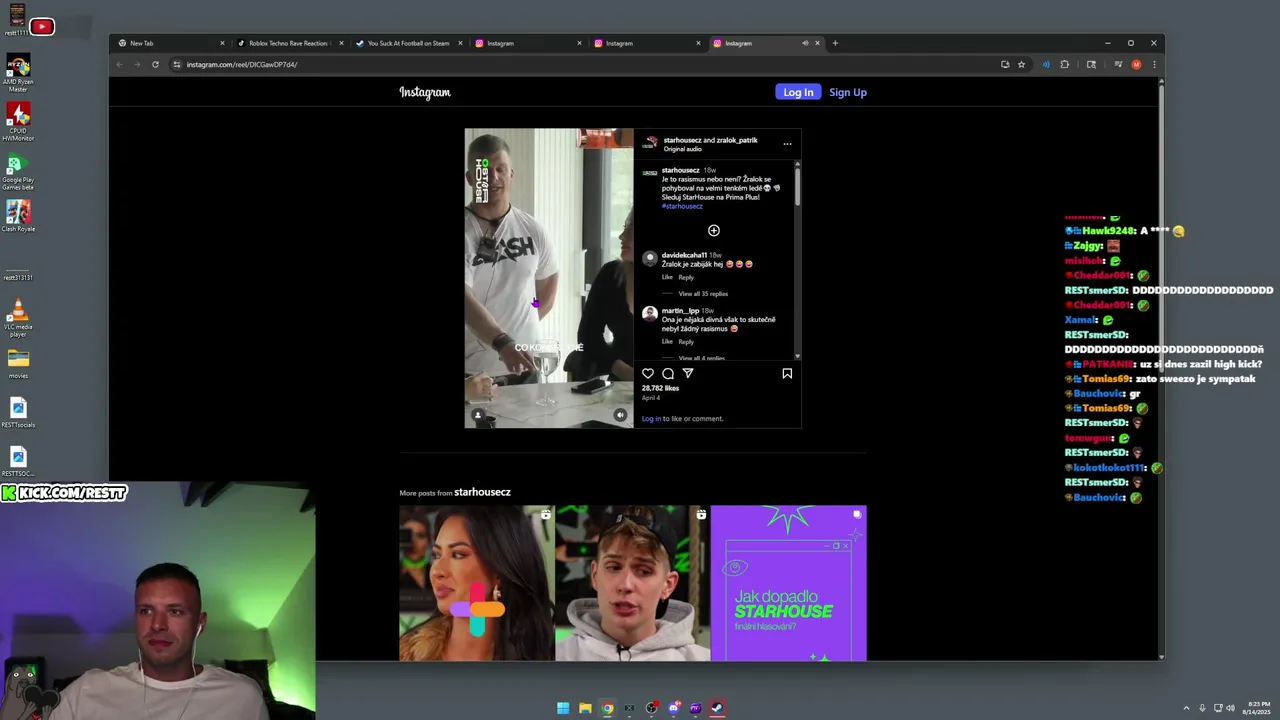Open the taskbar clock and date

pyautogui.click(x=1257, y=708)
